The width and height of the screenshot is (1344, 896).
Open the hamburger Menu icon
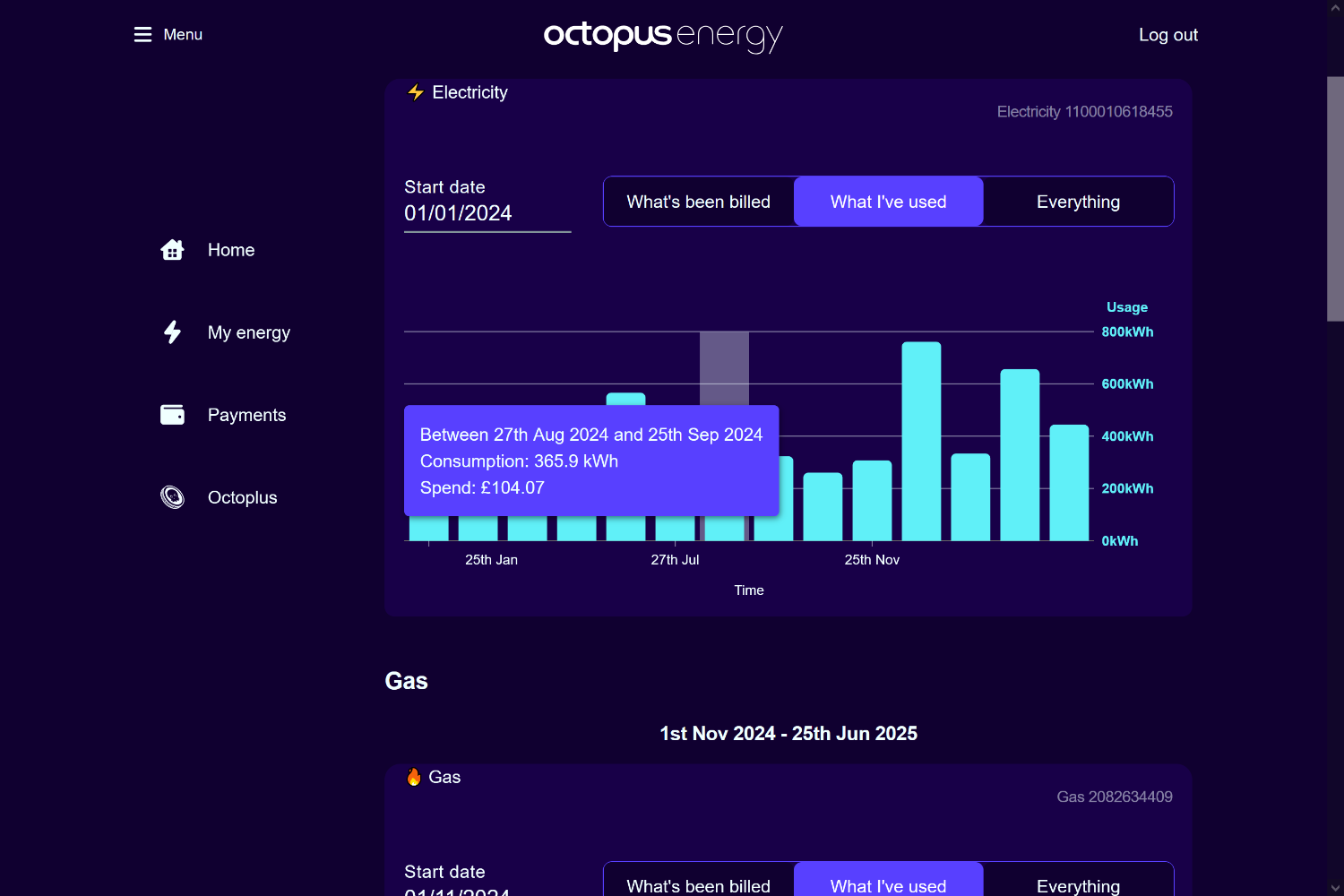click(142, 34)
